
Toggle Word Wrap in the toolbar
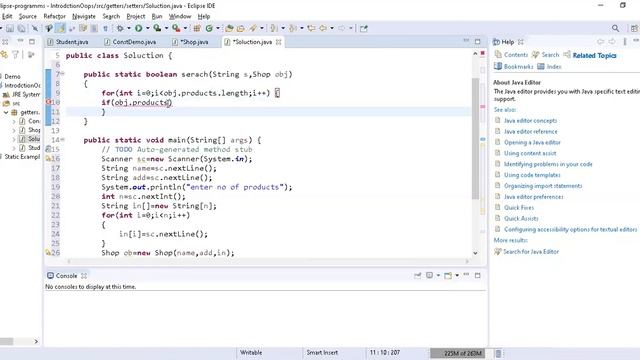tap(83, 28)
